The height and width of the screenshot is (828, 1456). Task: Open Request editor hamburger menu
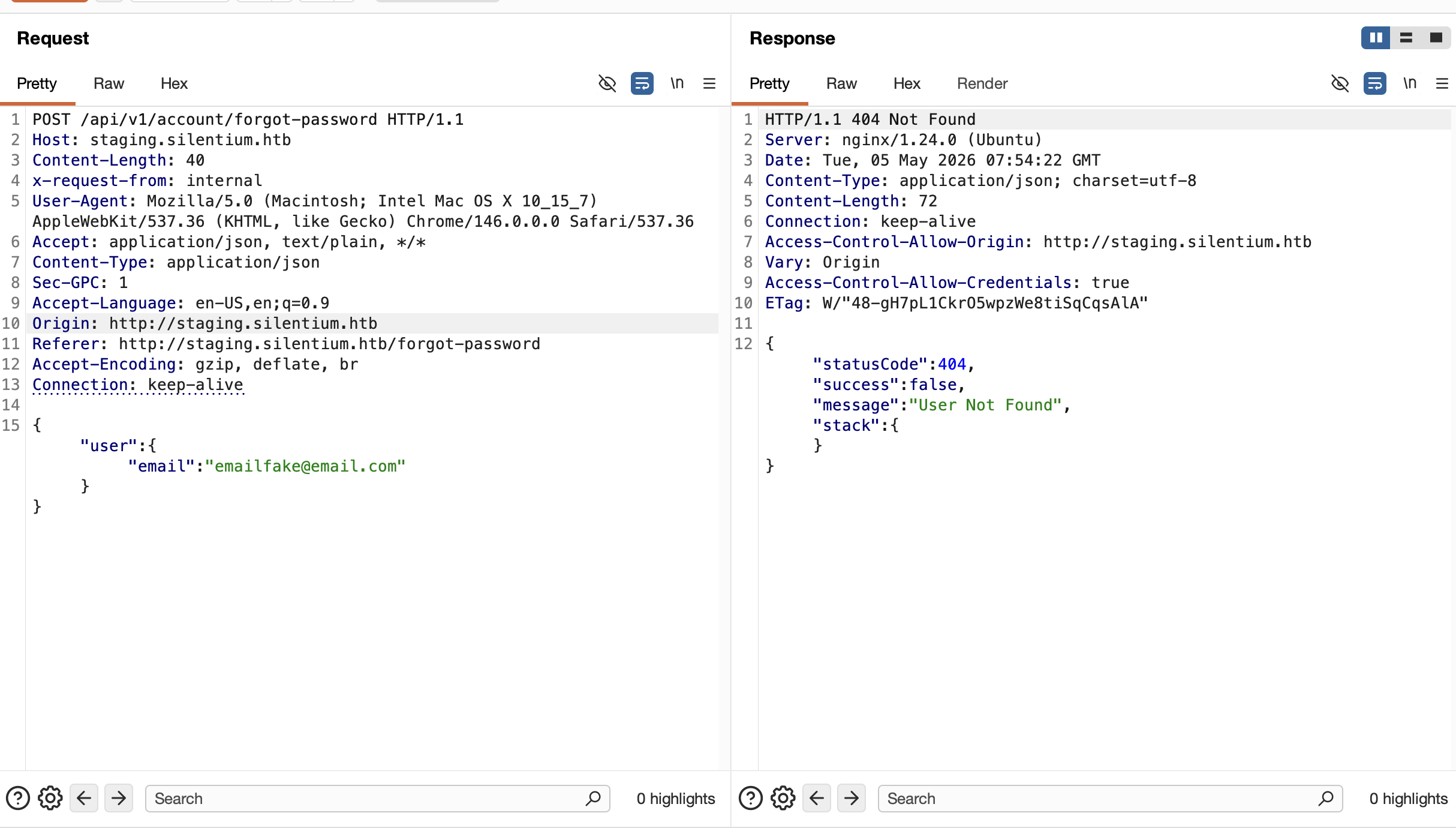709,83
